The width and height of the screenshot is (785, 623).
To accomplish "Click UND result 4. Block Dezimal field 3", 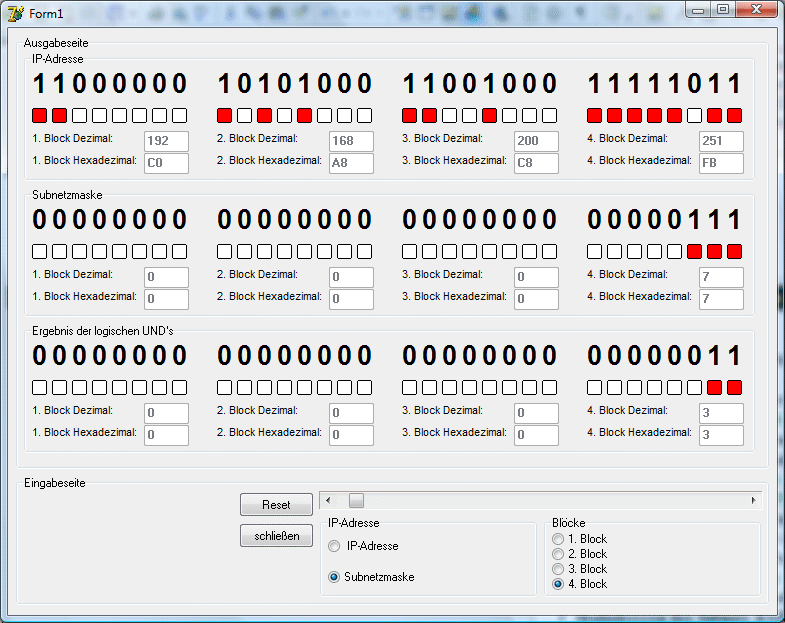I will (x=721, y=413).
